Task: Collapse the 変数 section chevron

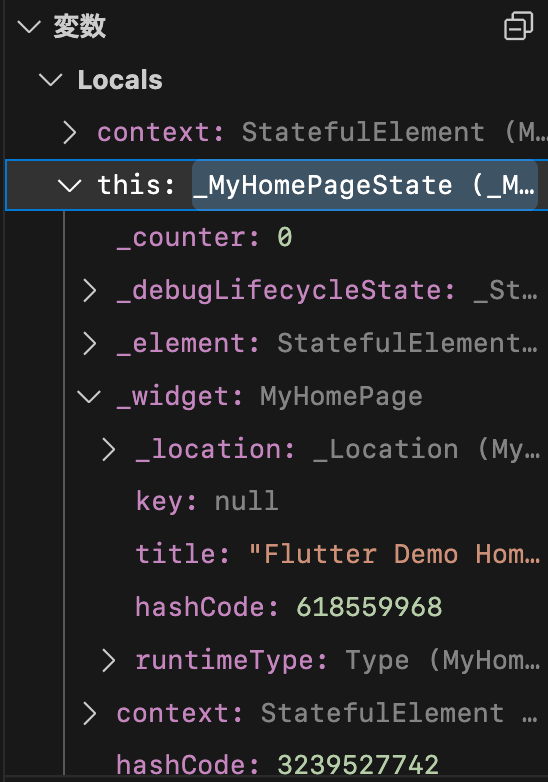Action: pyautogui.click(x=29, y=26)
